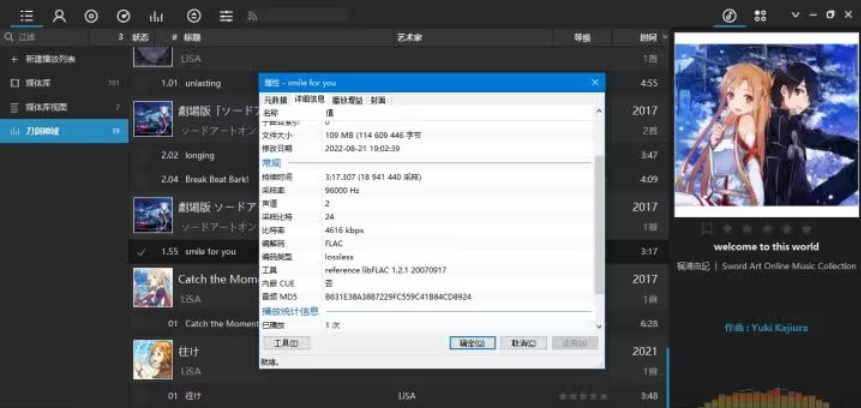Viewport: 861px width, 408px height.
Task: Select the 2022-08-21 19:02:39 modified date
Action: coord(362,148)
